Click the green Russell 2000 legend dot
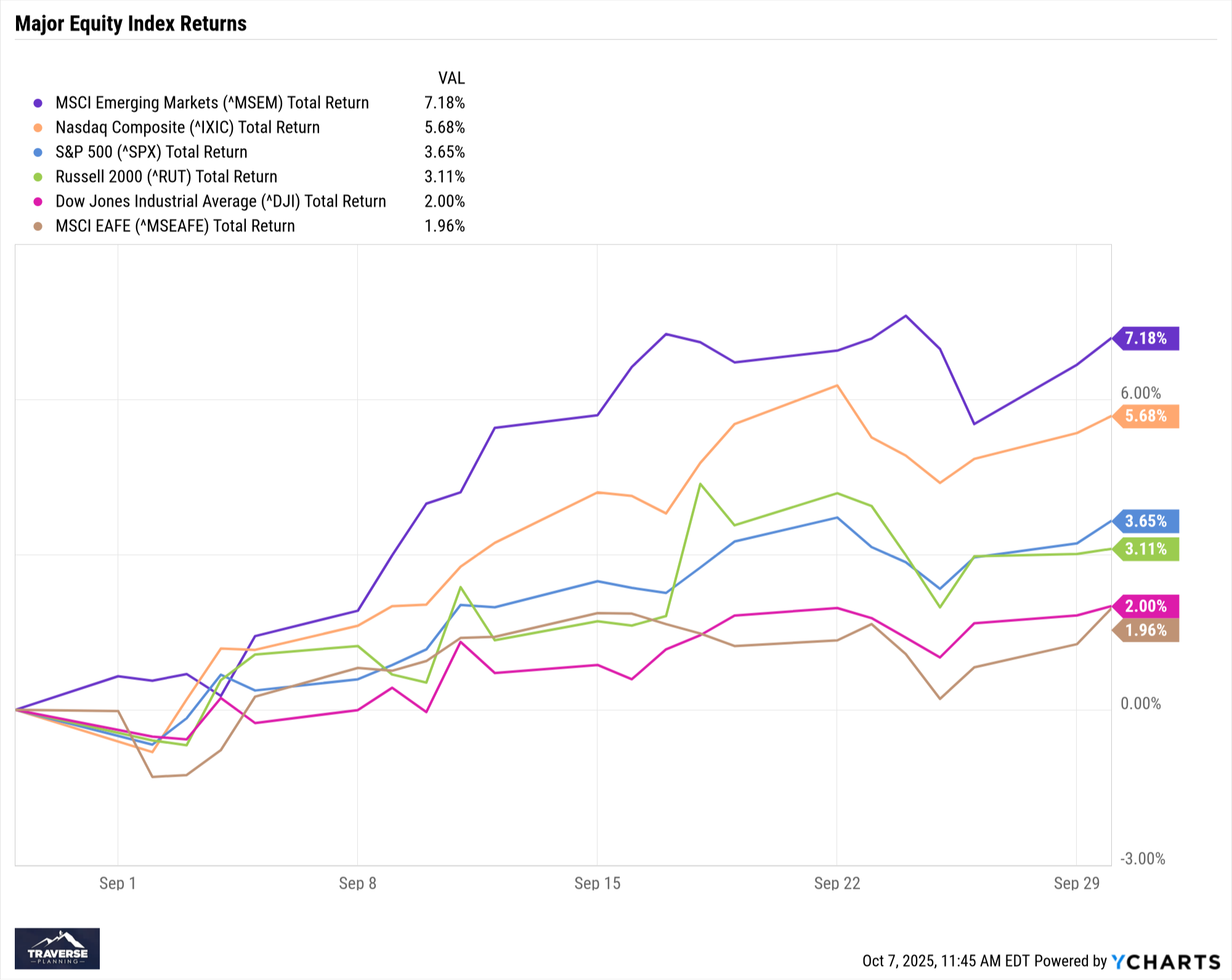The image size is (1232, 980). (38, 177)
